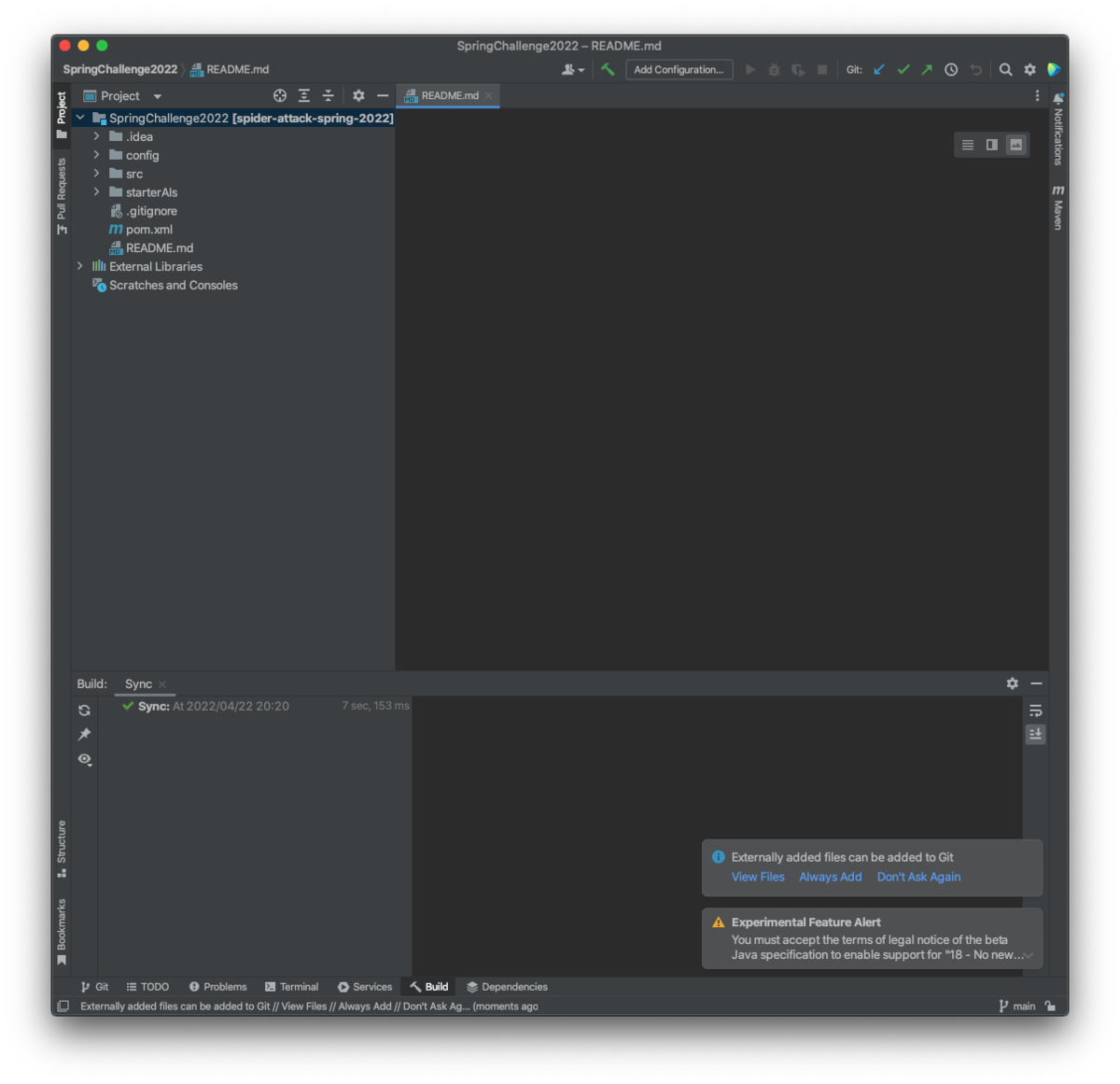Click the commit checkmark icon

click(903, 69)
